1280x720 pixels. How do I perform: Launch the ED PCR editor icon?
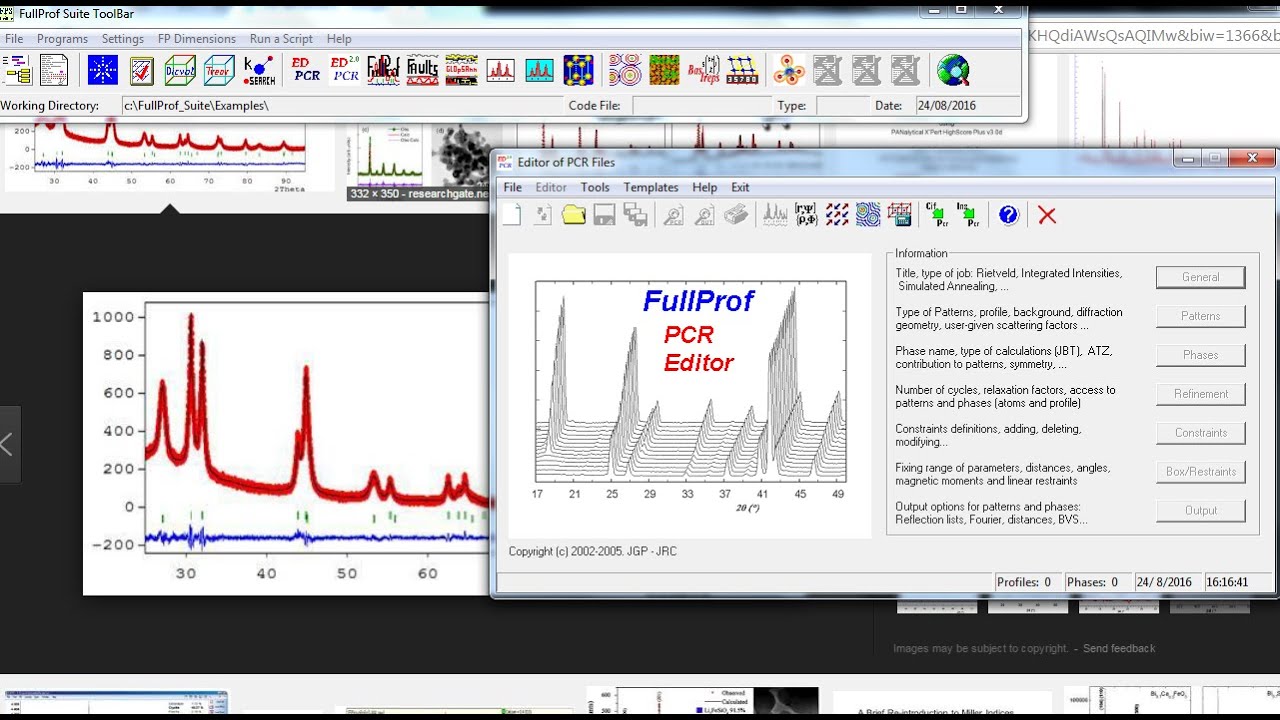click(x=306, y=70)
